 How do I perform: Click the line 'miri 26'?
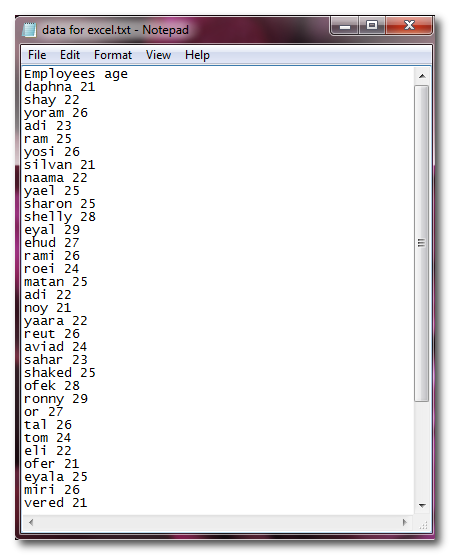pyautogui.click(x=52, y=490)
